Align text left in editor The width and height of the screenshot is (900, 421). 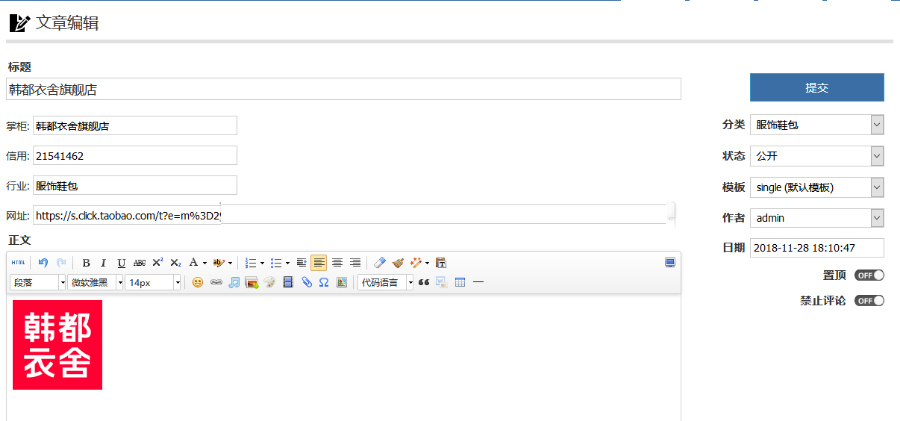click(319, 263)
